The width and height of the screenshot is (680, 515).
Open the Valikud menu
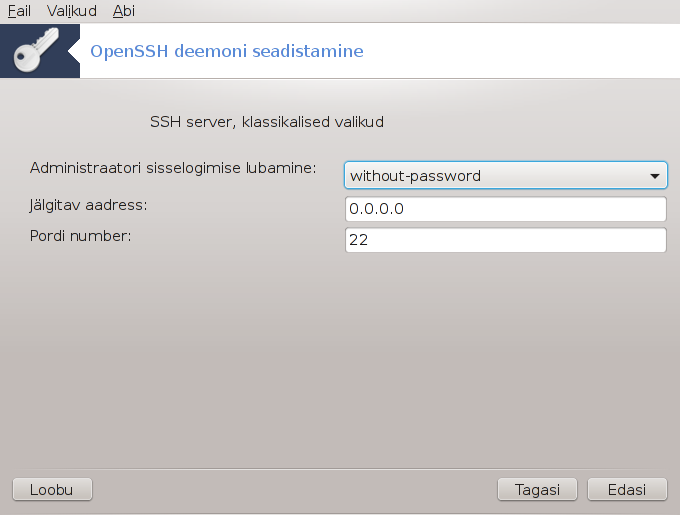(72, 11)
